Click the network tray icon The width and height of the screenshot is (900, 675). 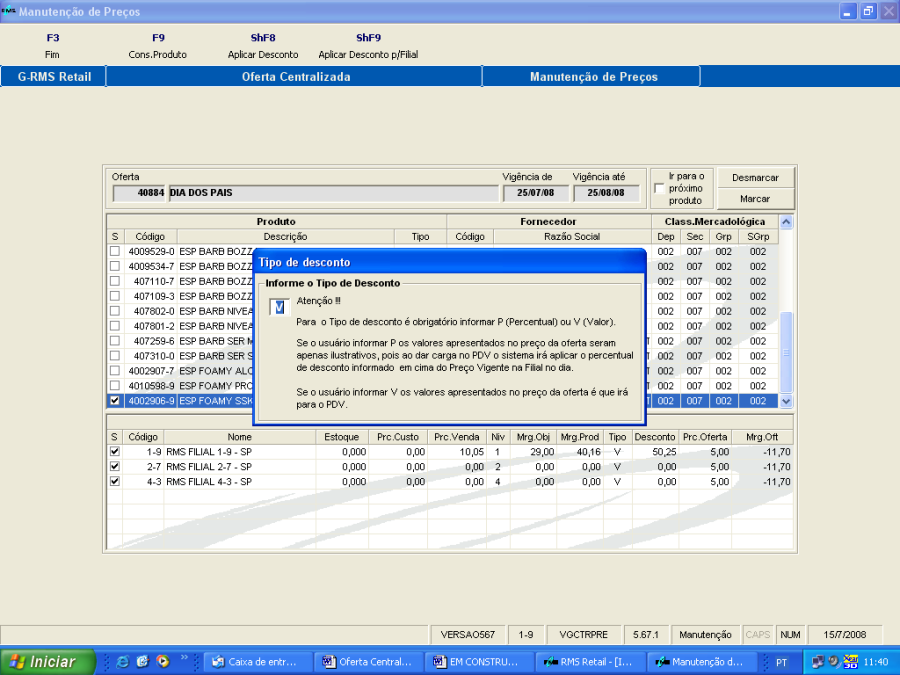click(x=817, y=662)
